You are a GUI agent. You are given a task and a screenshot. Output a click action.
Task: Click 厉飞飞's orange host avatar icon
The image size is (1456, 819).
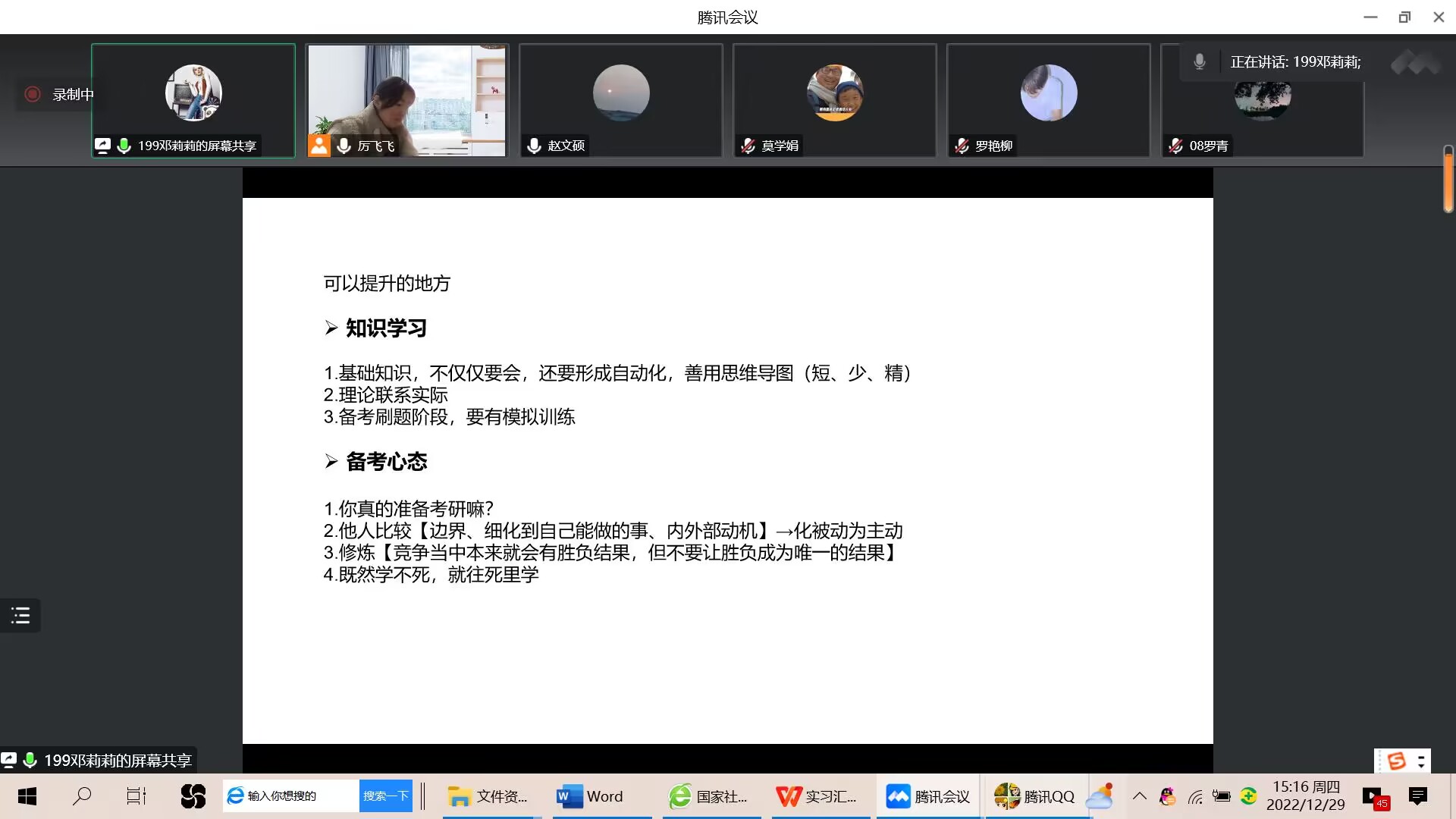pos(319,146)
